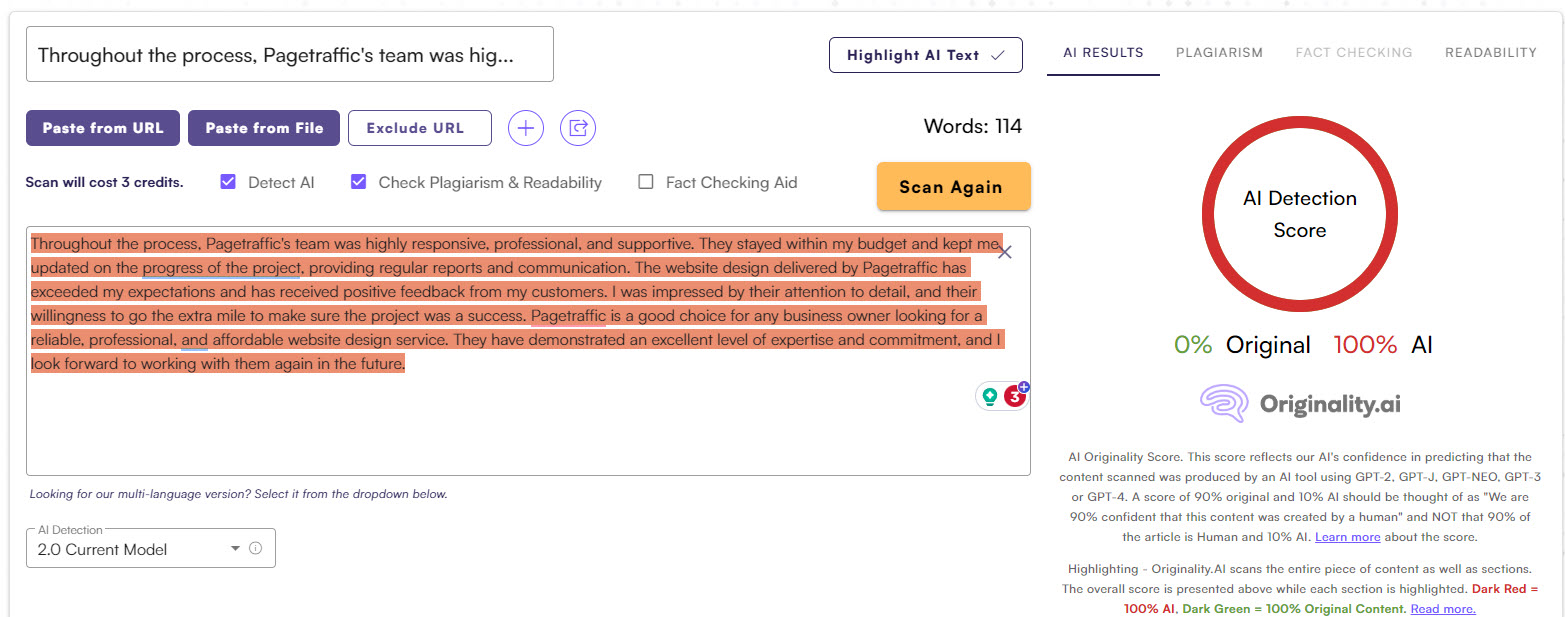1565x617 pixels.
Task: Click the plus circle icon
Action: [x=526, y=128]
